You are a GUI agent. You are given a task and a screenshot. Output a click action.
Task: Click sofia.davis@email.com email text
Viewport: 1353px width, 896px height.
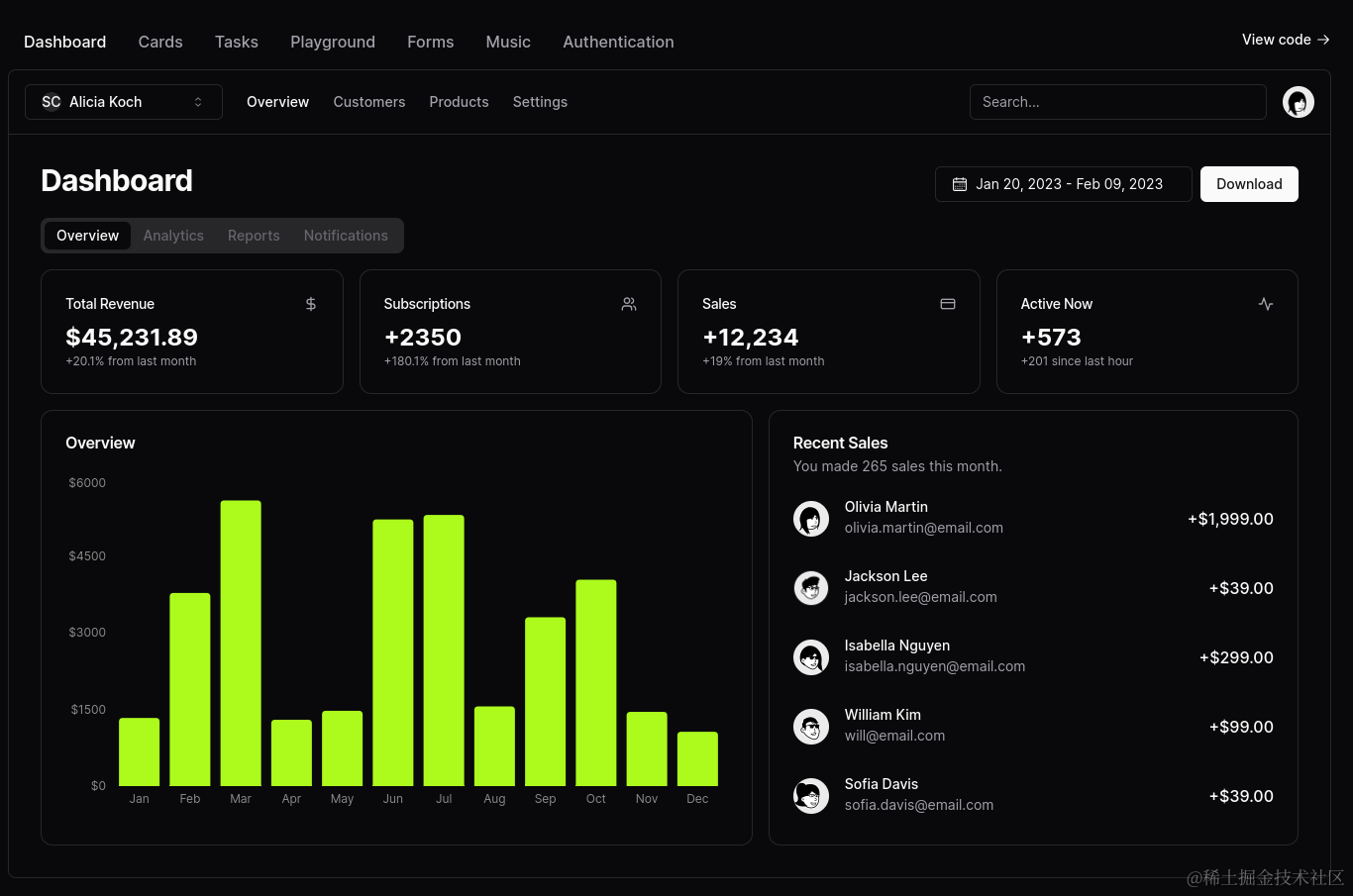point(919,805)
